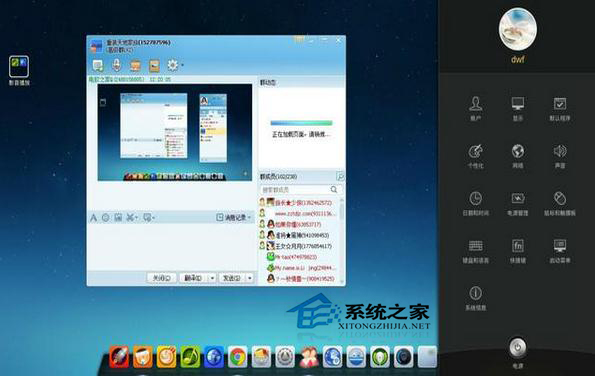
Task: Launch the rocket app in the dock
Action: click(x=119, y=357)
